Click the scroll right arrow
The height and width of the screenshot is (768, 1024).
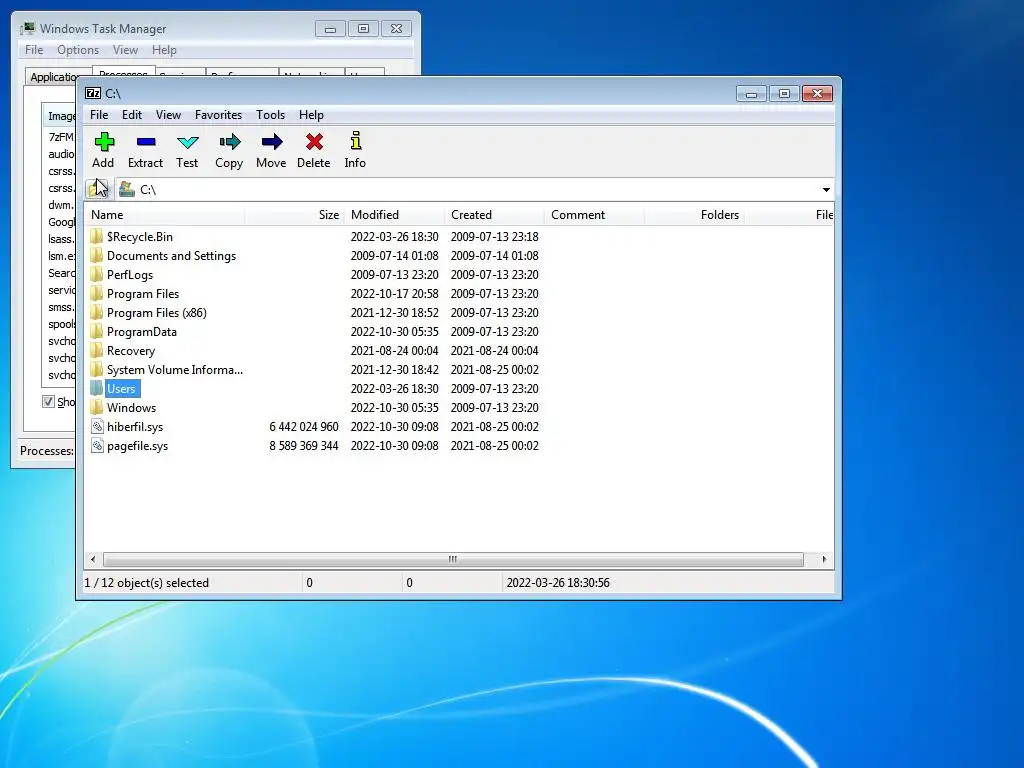click(x=824, y=560)
